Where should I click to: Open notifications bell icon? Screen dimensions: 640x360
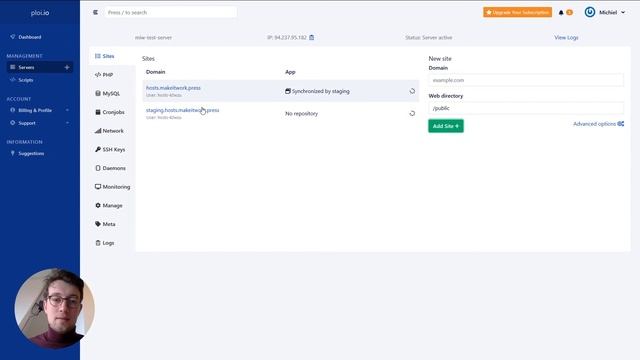click(x=561, y=13)
